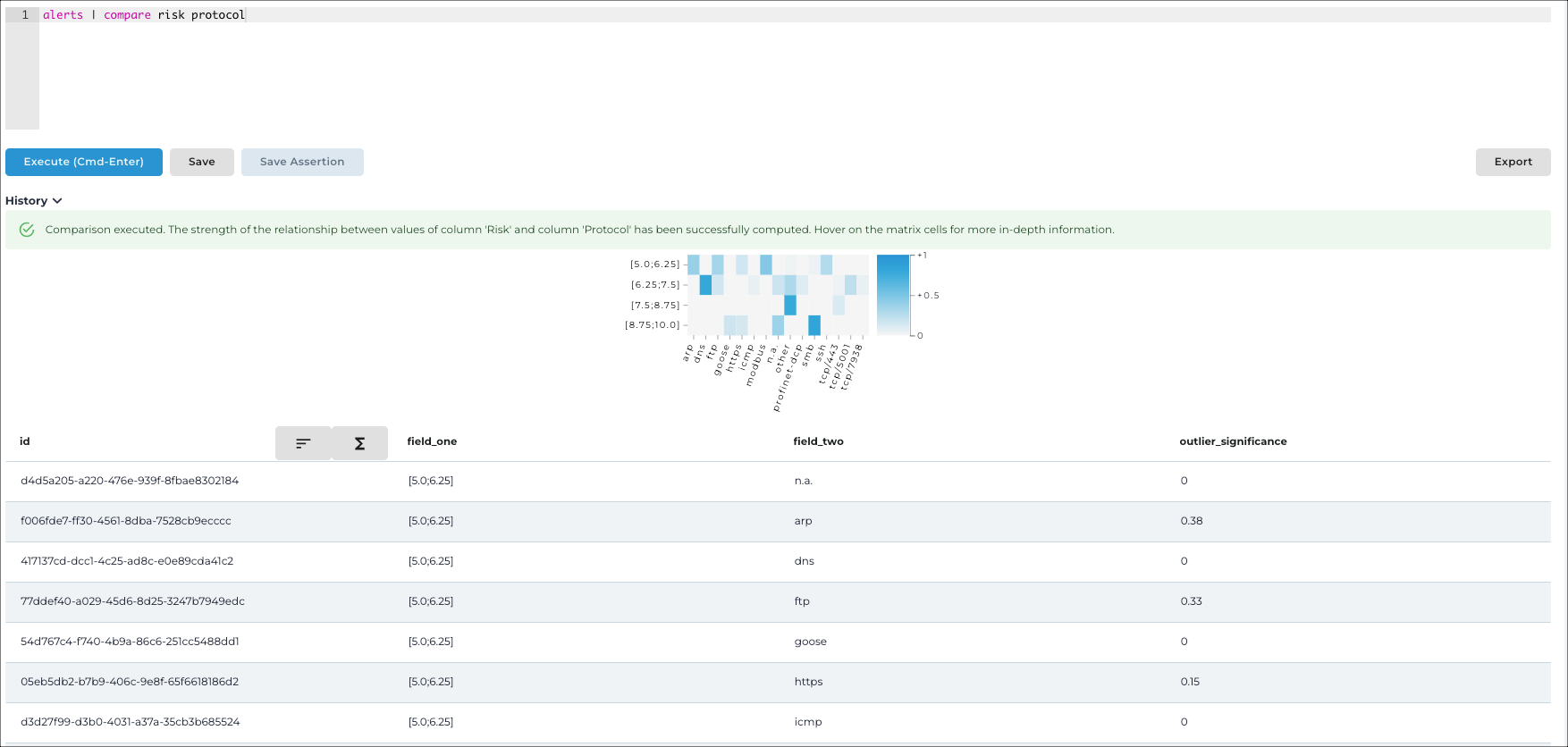The height and width of the screenshot is (747, 1568).
Task: Select id 77ddef40-a029-45d6-8d25-3247b7949edc
Action: click(132, 601)
